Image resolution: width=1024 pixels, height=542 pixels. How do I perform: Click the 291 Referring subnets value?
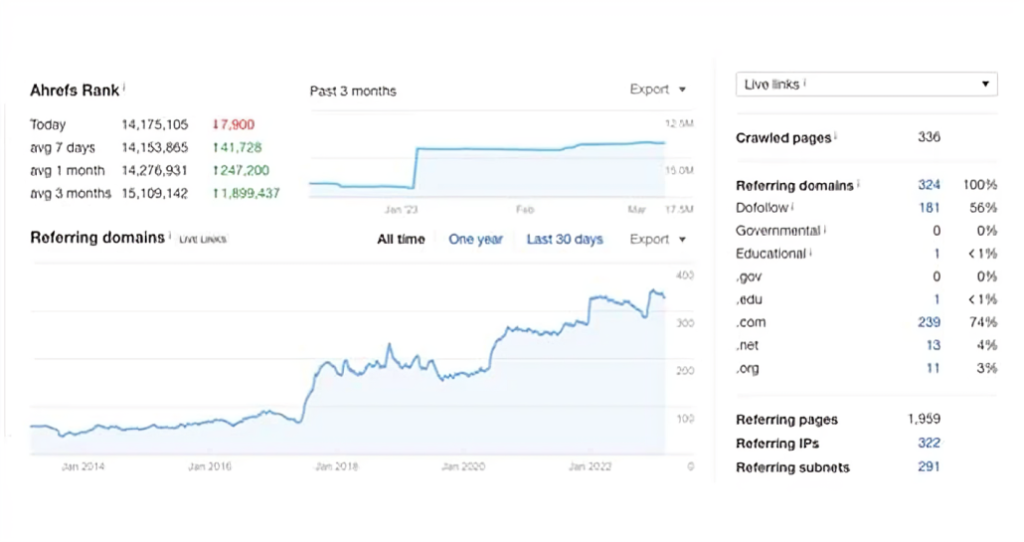point(929,466)
